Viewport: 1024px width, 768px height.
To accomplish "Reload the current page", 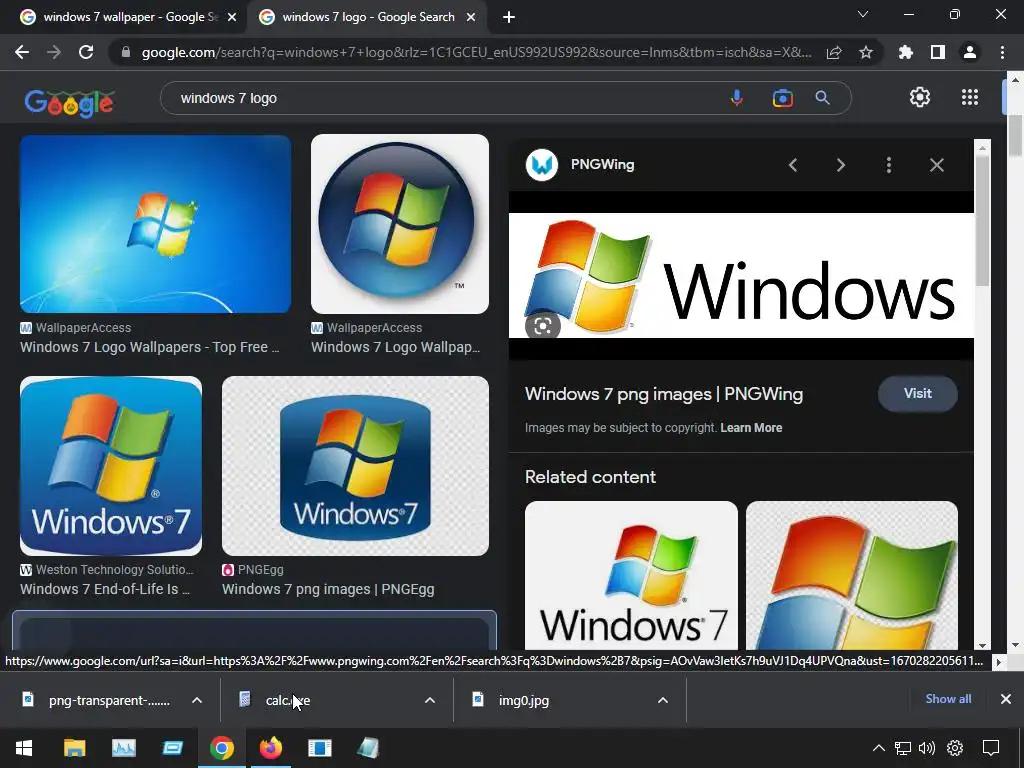I will coord(86,52).
